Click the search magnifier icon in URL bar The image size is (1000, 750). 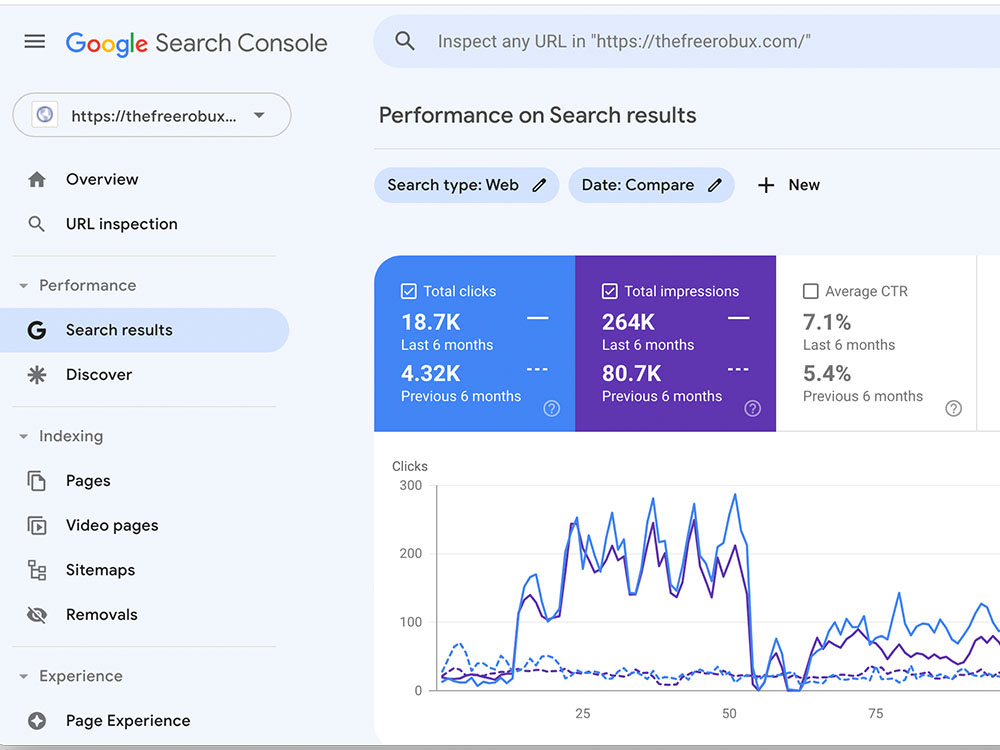[405, 41]
